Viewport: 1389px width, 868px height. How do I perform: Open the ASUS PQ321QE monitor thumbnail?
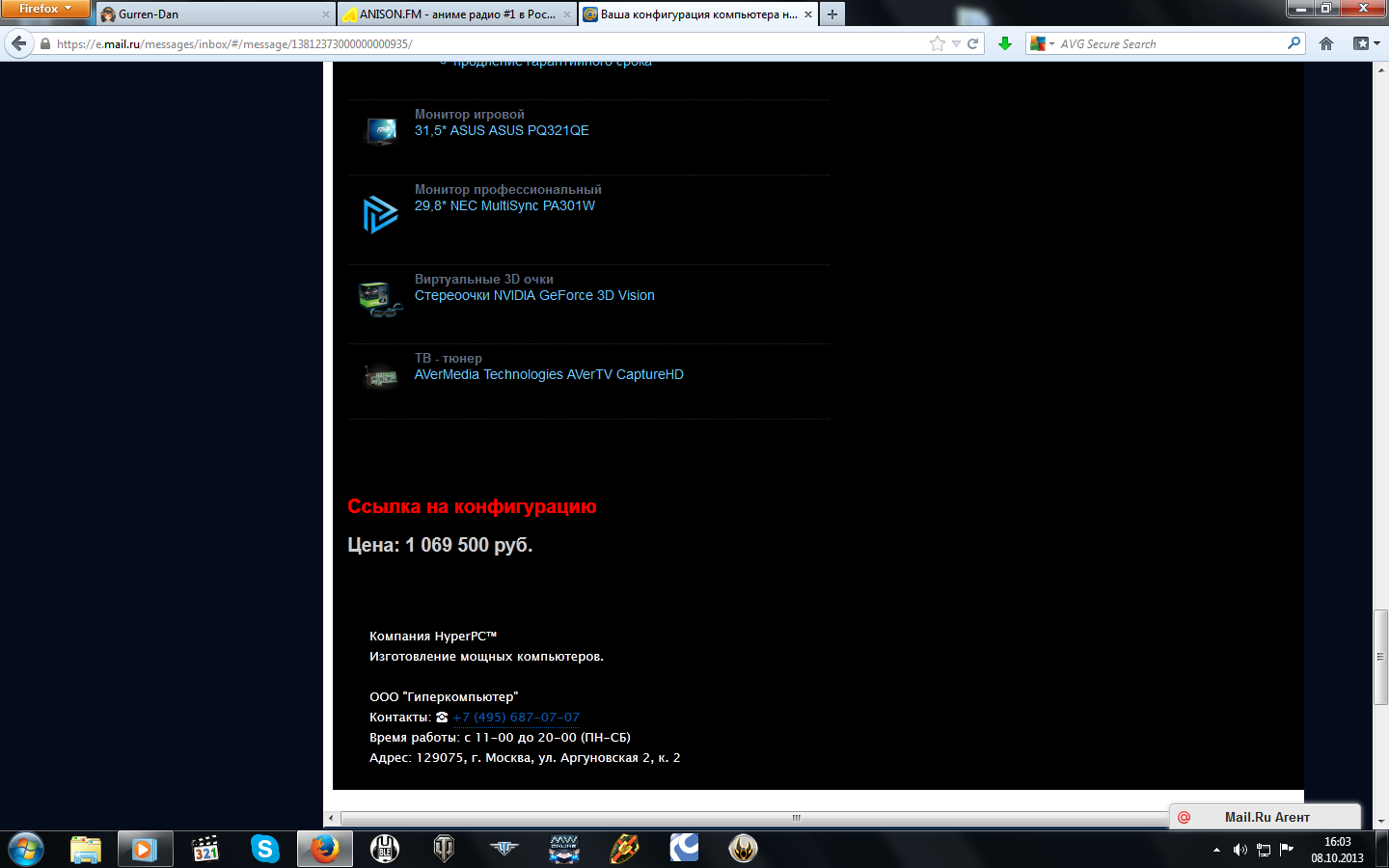(381, 130)
